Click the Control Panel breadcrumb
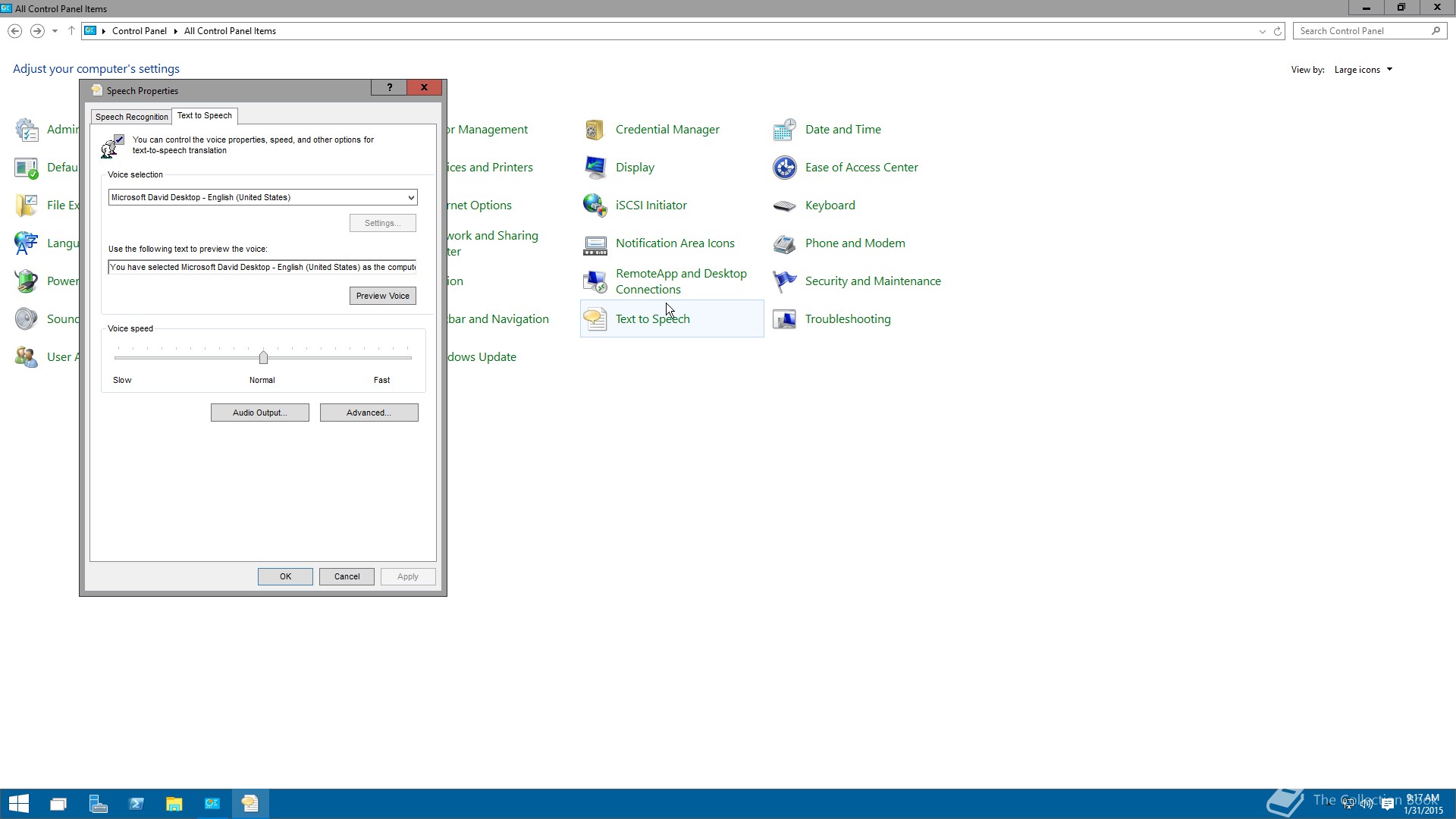 coord(140,31)
